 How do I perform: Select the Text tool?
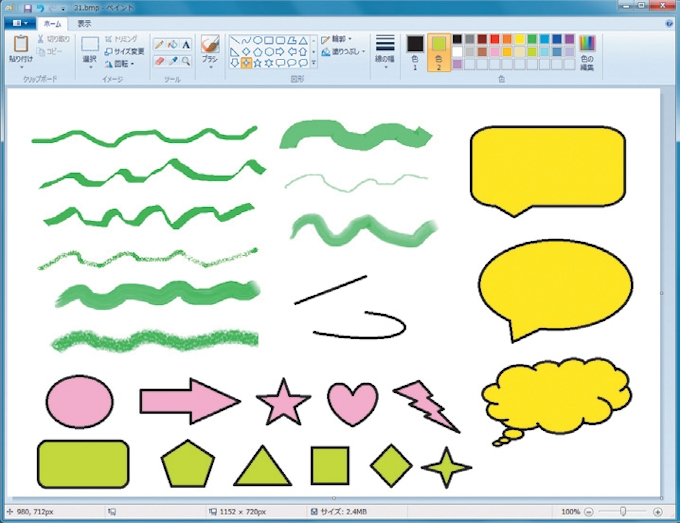[186, 45]
